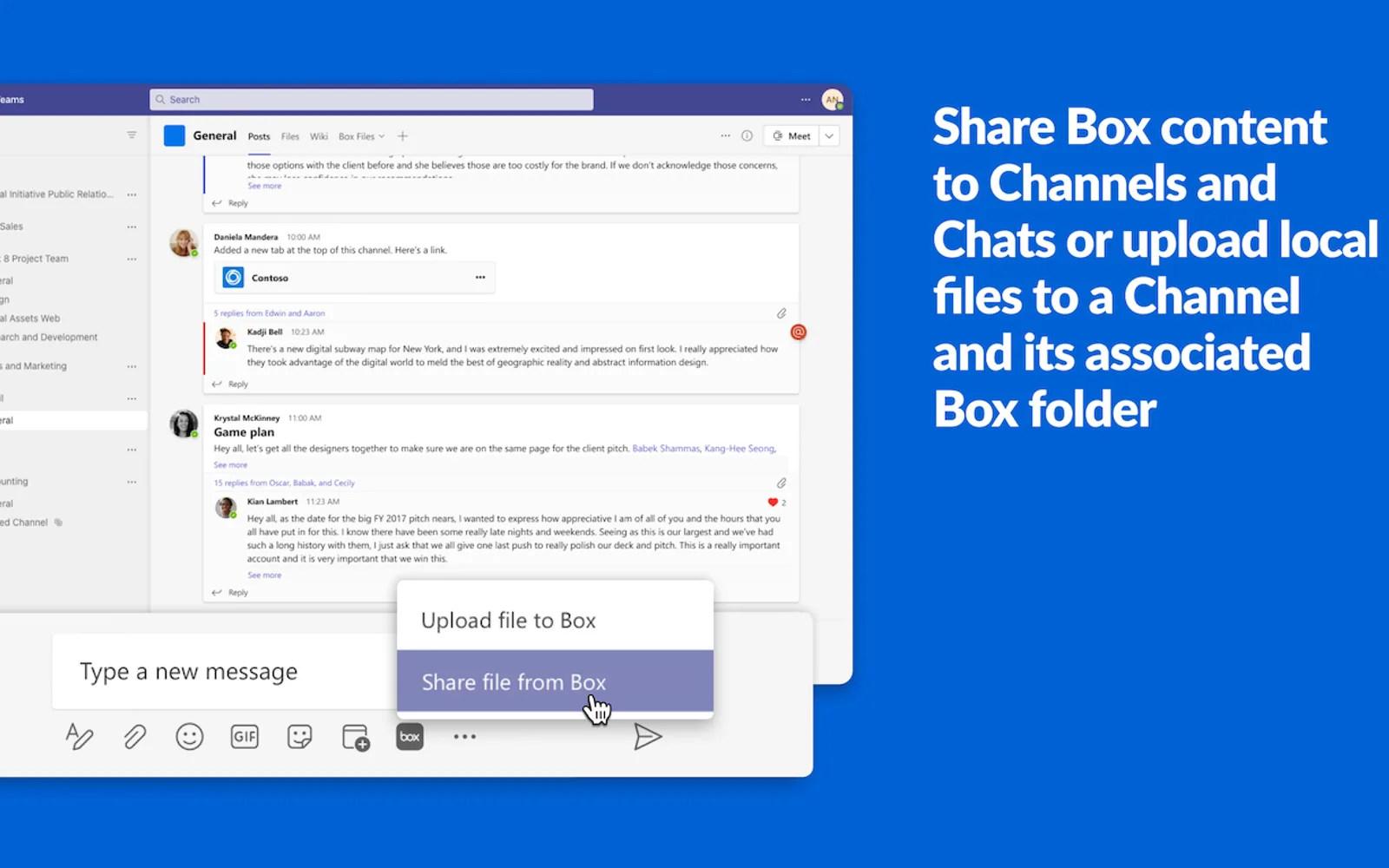Image resolution: width=1389 pixels, height=868 pixels.
Task: Select the Project Team in sidebar
Action: tap(35, 259)
